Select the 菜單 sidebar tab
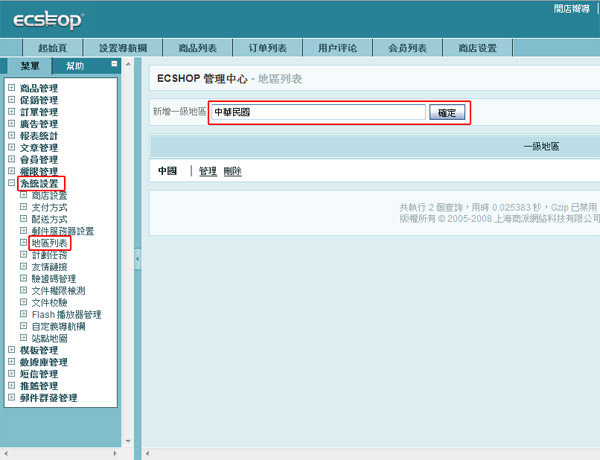600x460 pixels. pos(30,66)
